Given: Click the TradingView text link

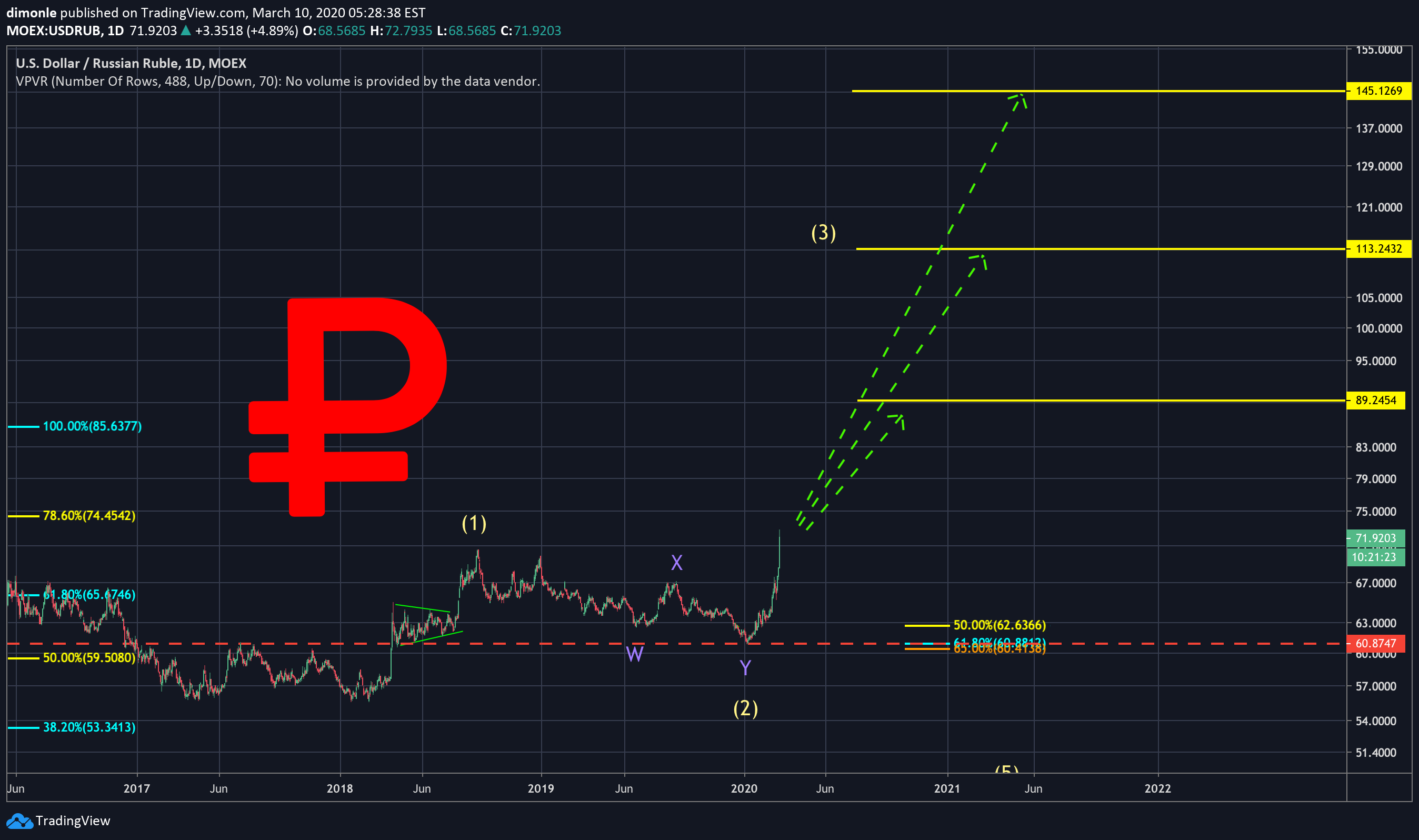Looking at the screenshot, I should [73, 821].
